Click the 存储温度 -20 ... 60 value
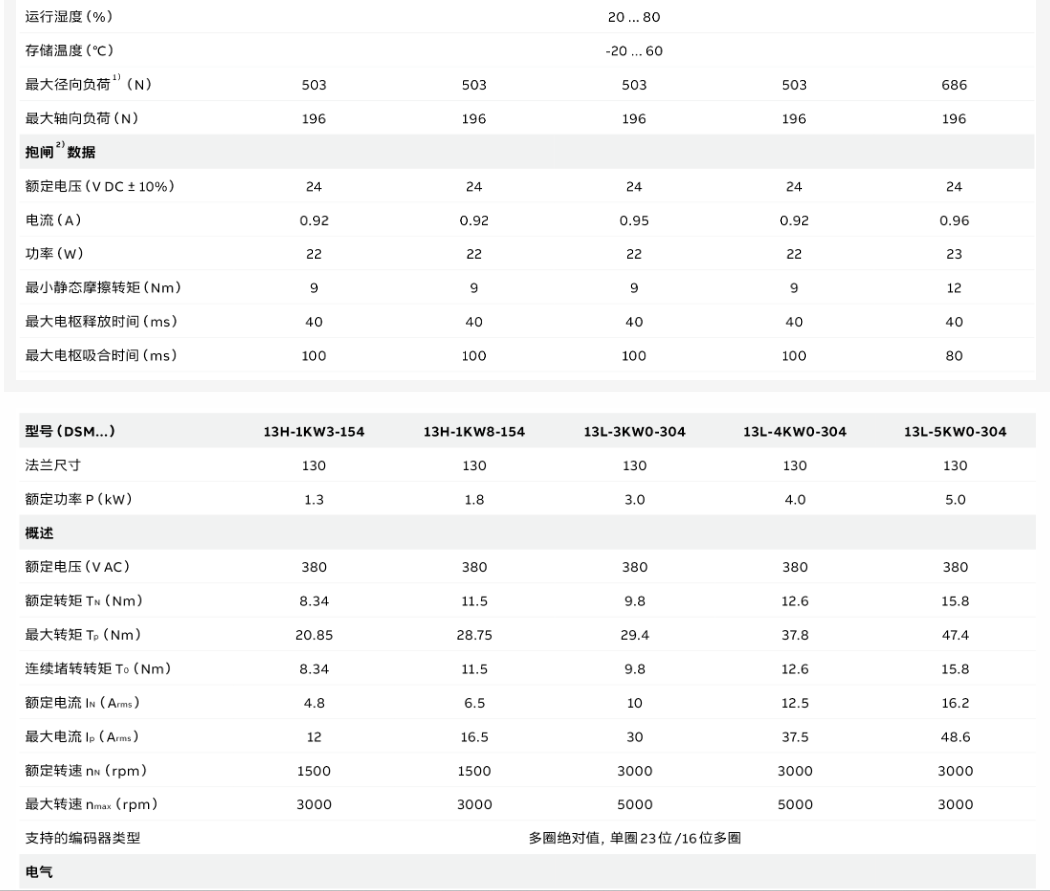 [634, 51]
